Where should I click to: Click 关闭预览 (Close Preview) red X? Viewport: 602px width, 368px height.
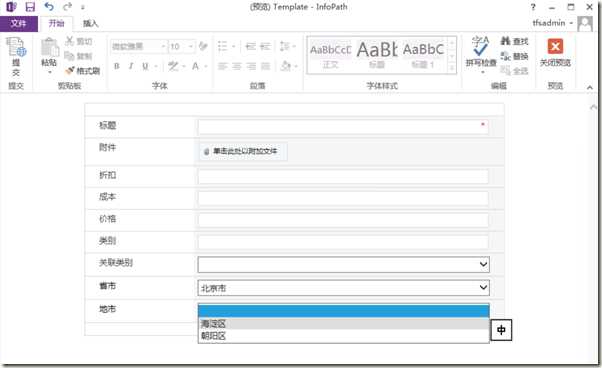[x=555, y=46]
